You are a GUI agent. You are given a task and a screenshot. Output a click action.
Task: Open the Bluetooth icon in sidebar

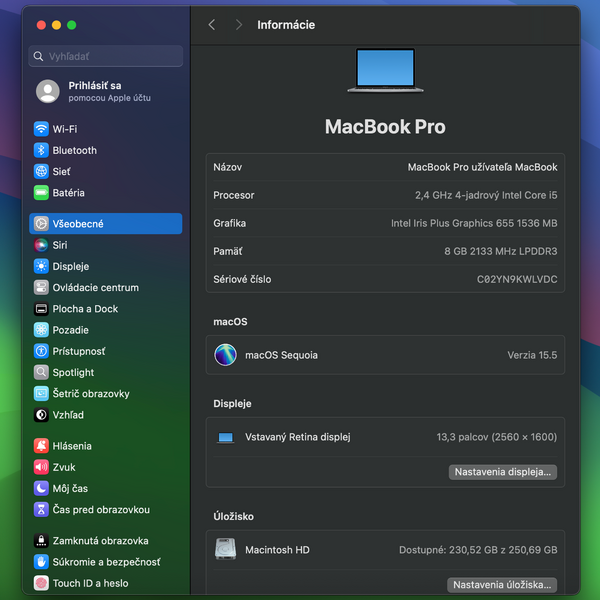[41, 150]
